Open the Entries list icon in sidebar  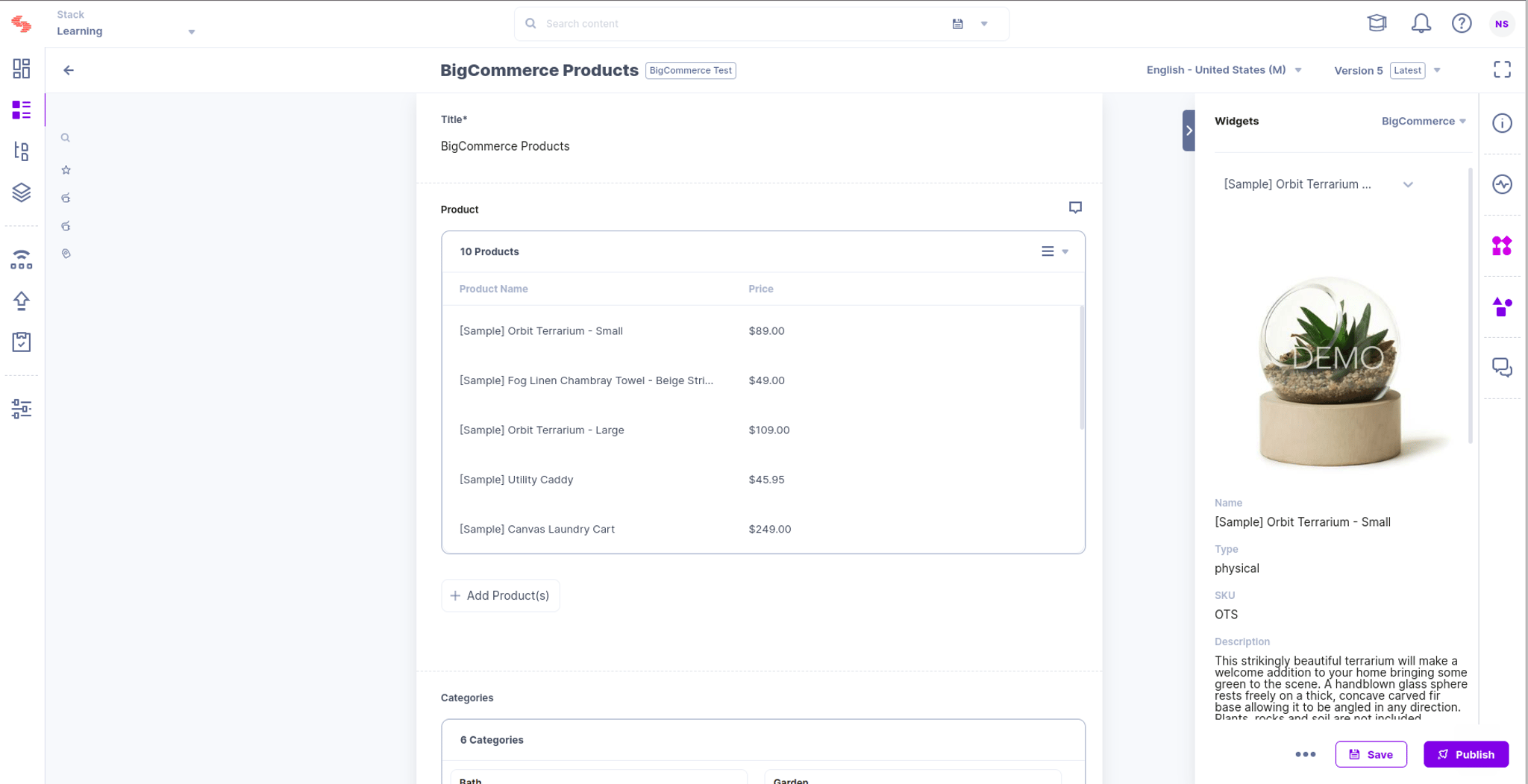22,110
